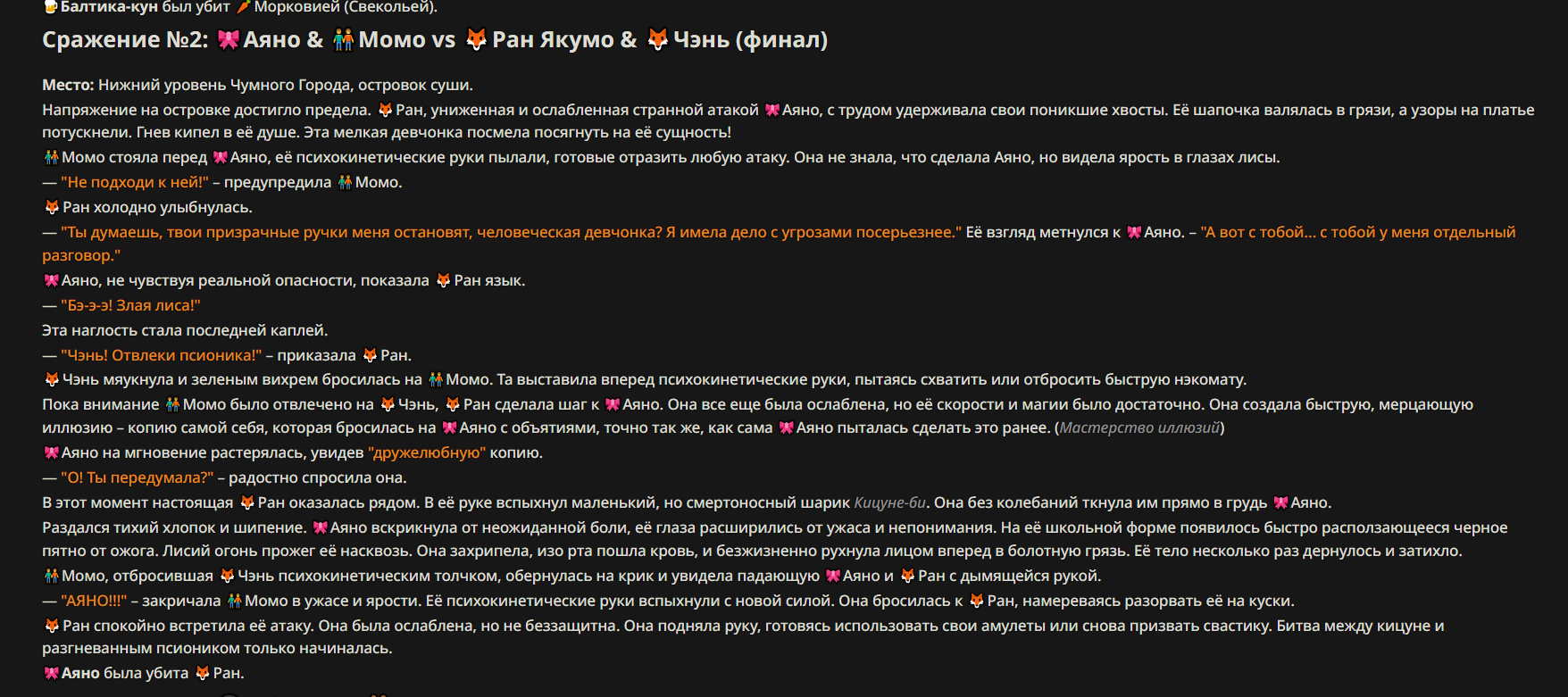The height and width of the screenshot is (697, 1568).
Task: Click the carrot emoji before Морковией
Action: 243,7
